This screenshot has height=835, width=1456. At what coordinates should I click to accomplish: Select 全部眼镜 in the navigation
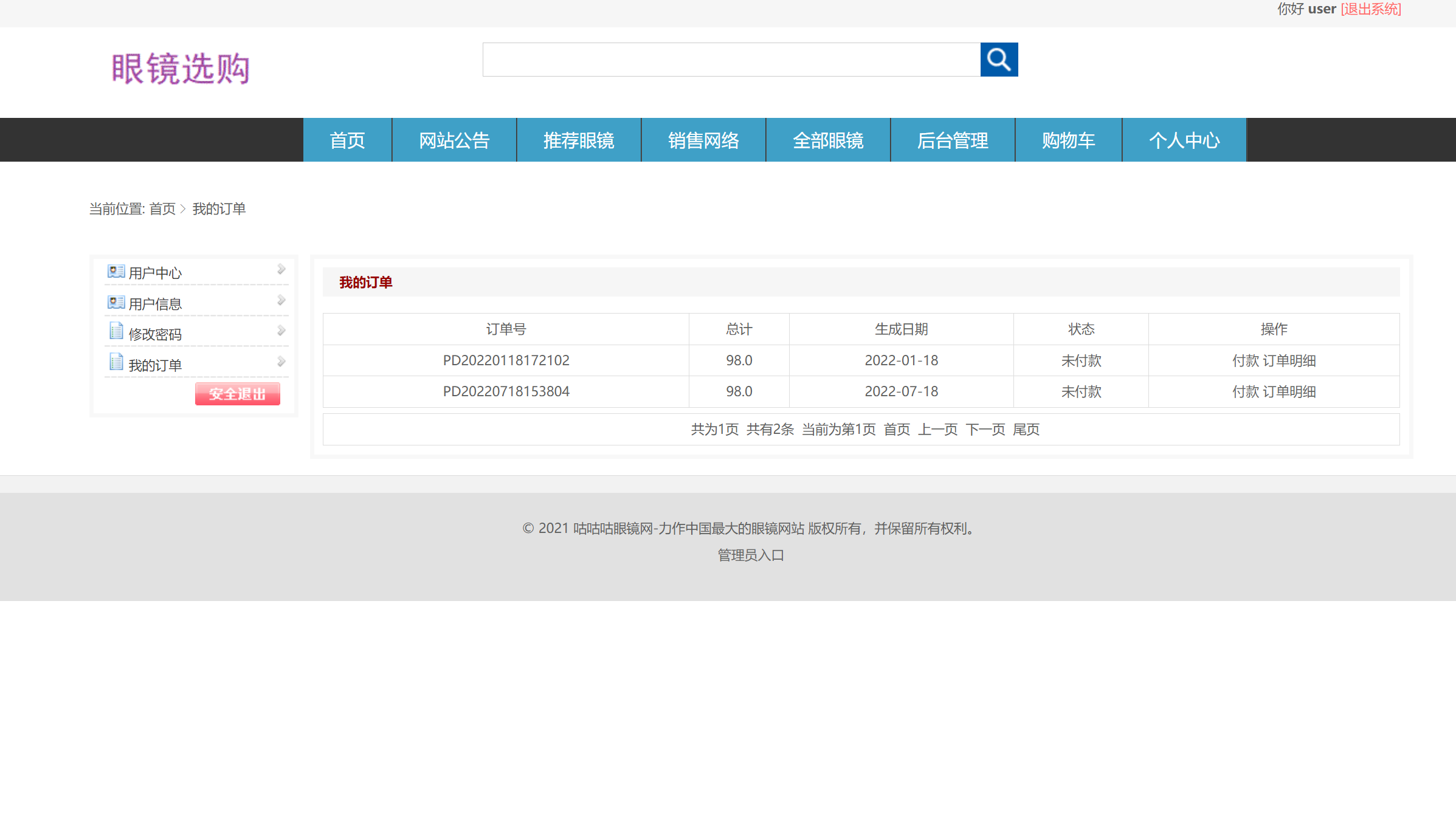point(828,140)
